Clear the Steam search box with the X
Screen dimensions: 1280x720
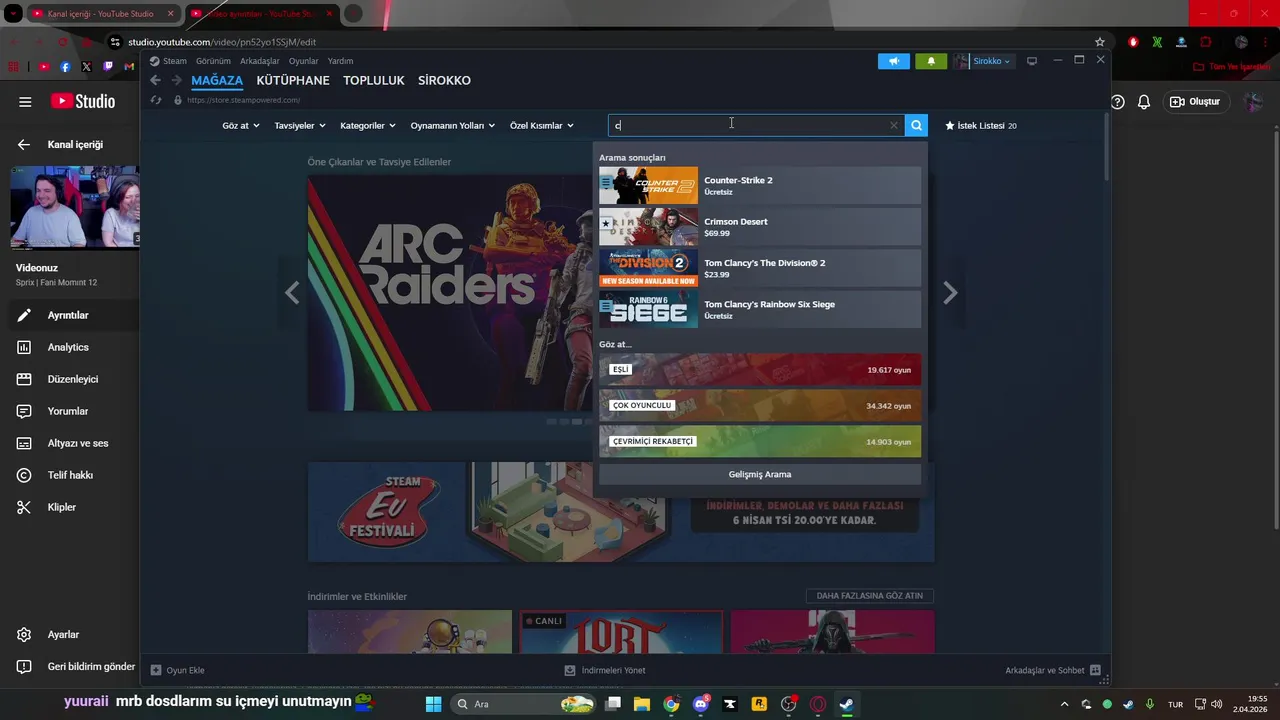coord(894,125)
